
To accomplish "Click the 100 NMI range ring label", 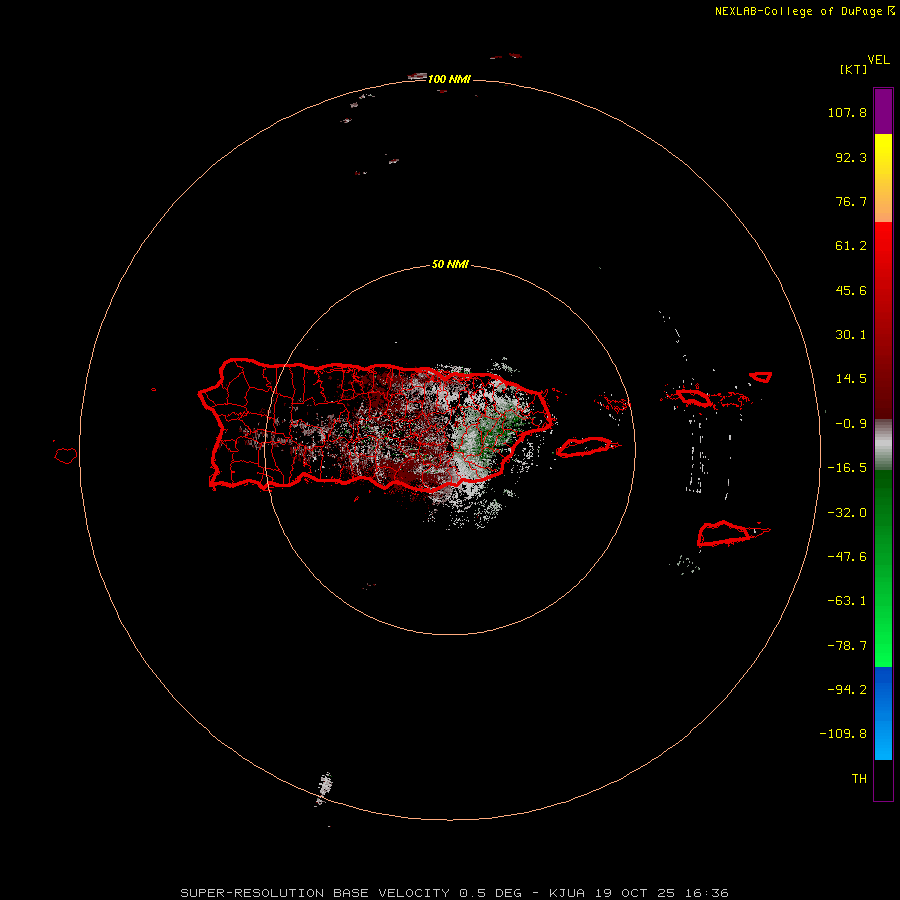I will 449,79.
